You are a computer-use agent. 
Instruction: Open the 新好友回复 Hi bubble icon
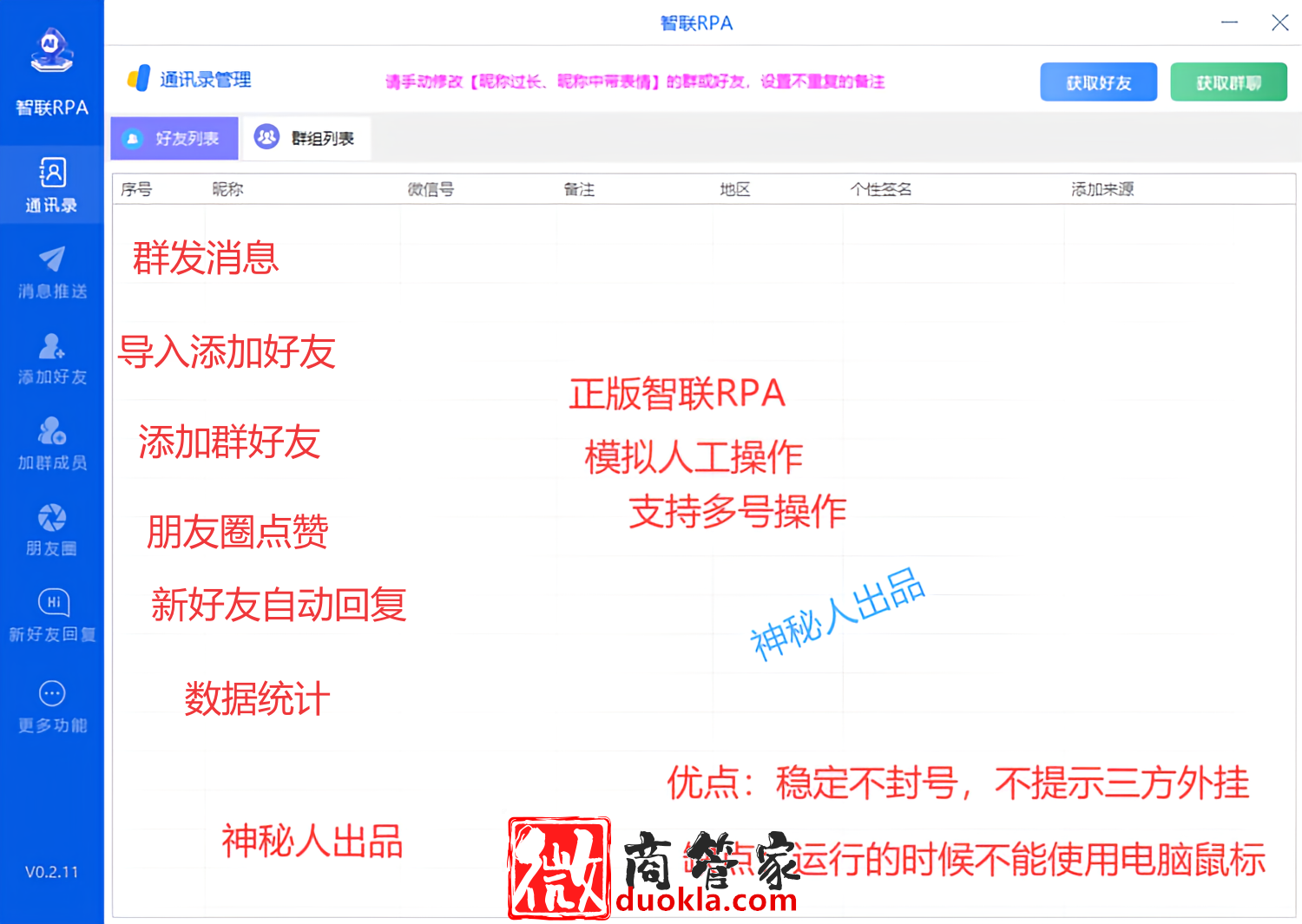[53, 602]
